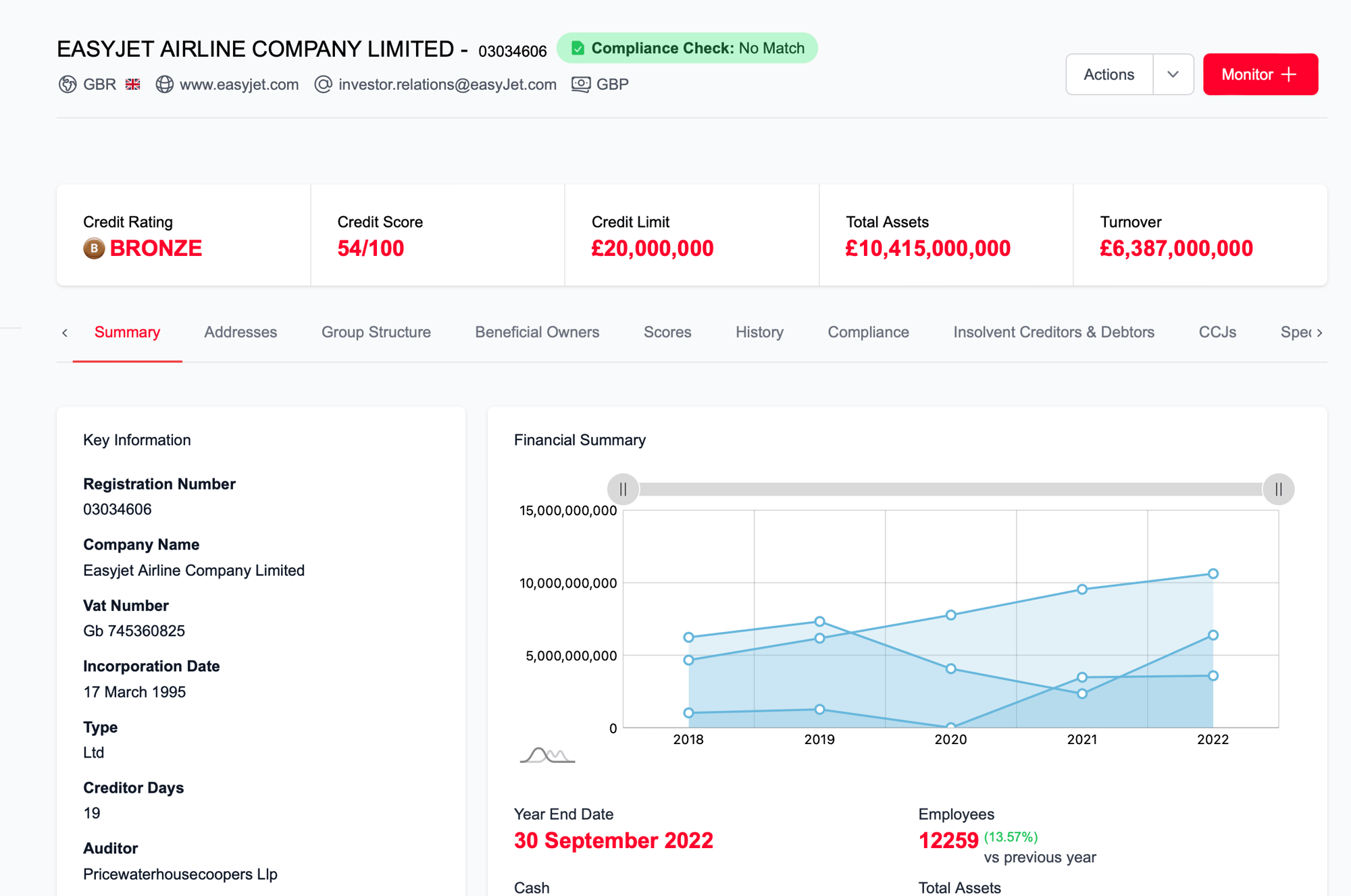The width and height of the screenshot is (1351, 896).
Task: Click the Vat Number Gb 745360825
Action: click(x=134, y=631)
